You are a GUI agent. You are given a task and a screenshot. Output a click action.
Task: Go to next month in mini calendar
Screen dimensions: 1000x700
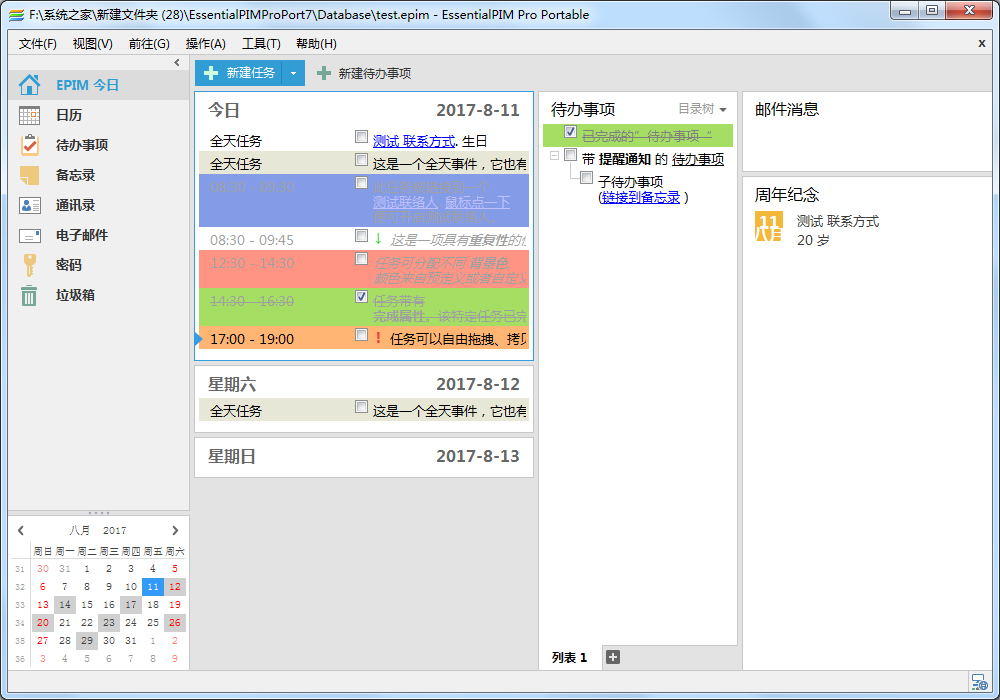[175, 530]
